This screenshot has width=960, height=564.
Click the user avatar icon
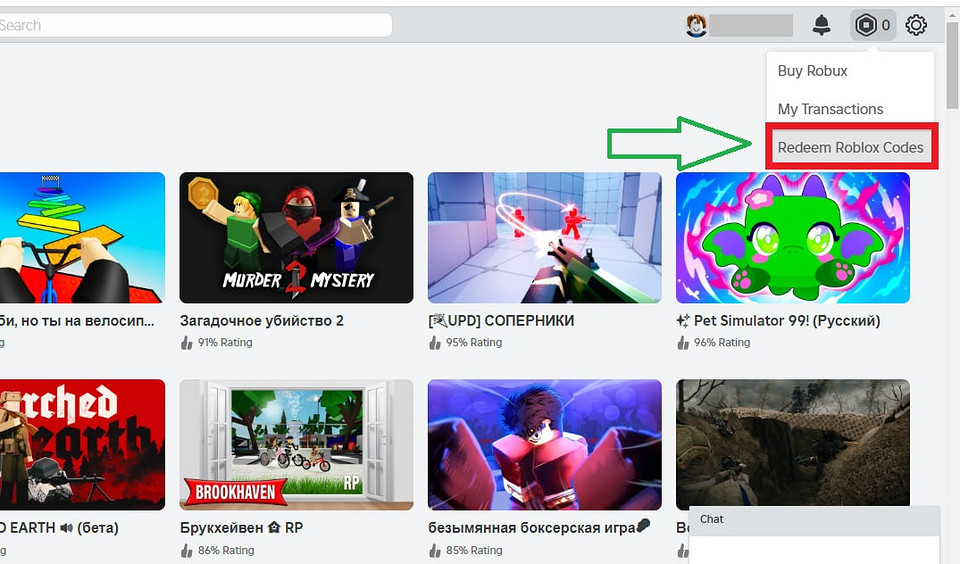pyautogui.click(x=696, y=26)
